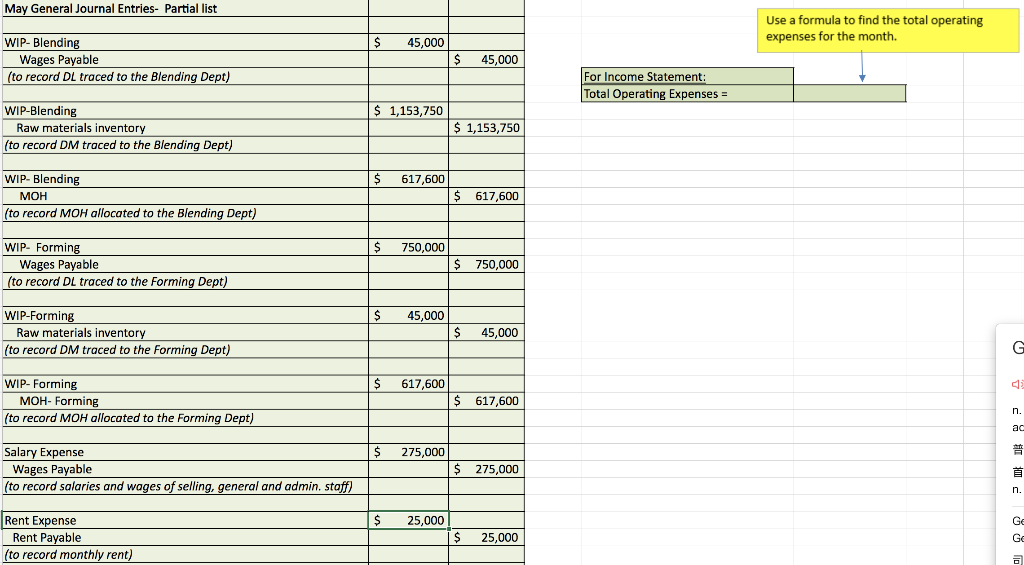
Task: Select the WIP-Forming label in the $45,000 row
Action: (39, 315)
